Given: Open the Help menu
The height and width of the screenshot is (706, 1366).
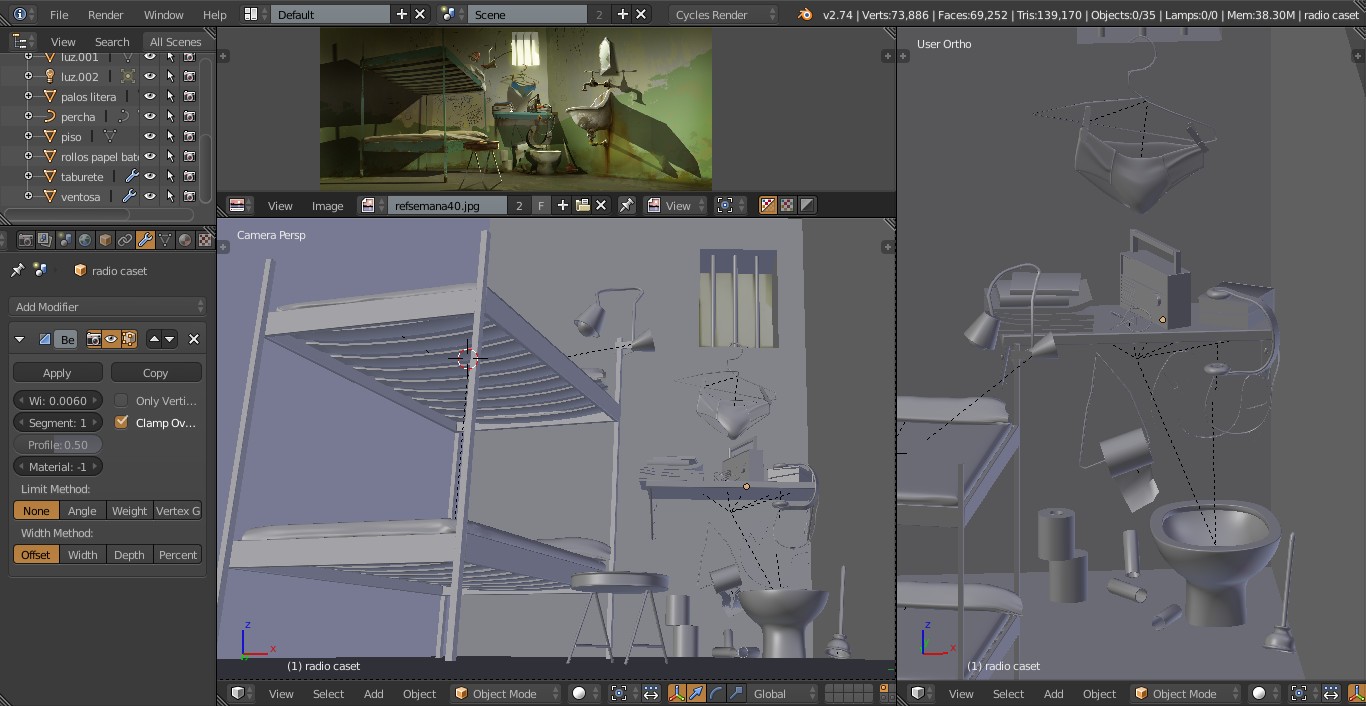Looking at the screenshot, I should pyautogui.click(x=214, y=14).
